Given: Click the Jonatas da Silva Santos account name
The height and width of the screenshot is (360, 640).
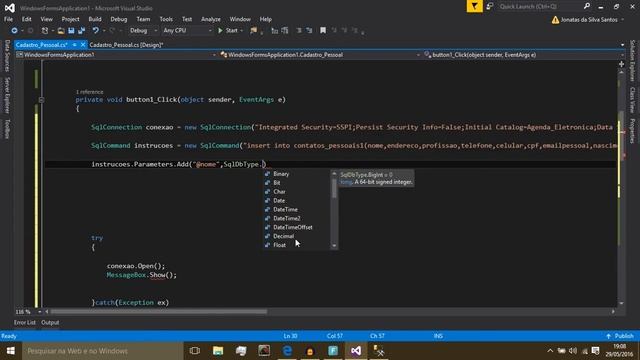Looking at the screenshot, I should pyautogui.click(x=589, y=20).
